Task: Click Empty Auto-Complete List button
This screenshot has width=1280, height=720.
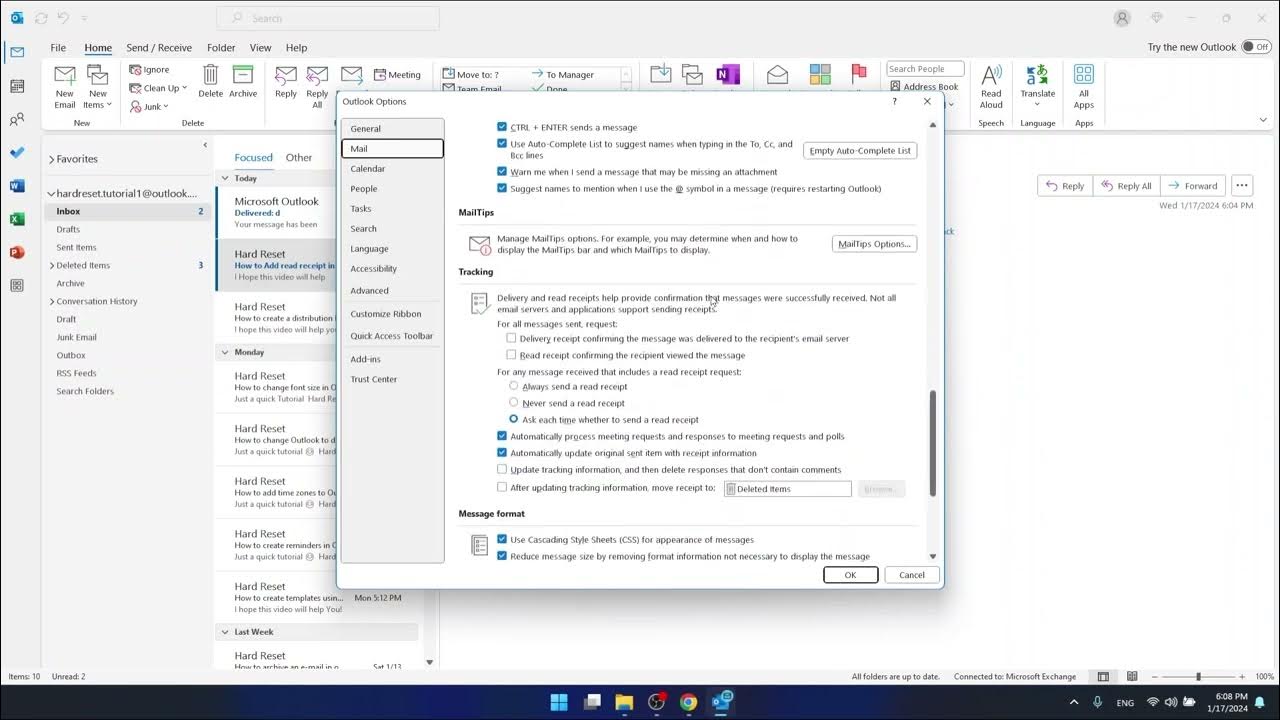Action: point(860,151)
